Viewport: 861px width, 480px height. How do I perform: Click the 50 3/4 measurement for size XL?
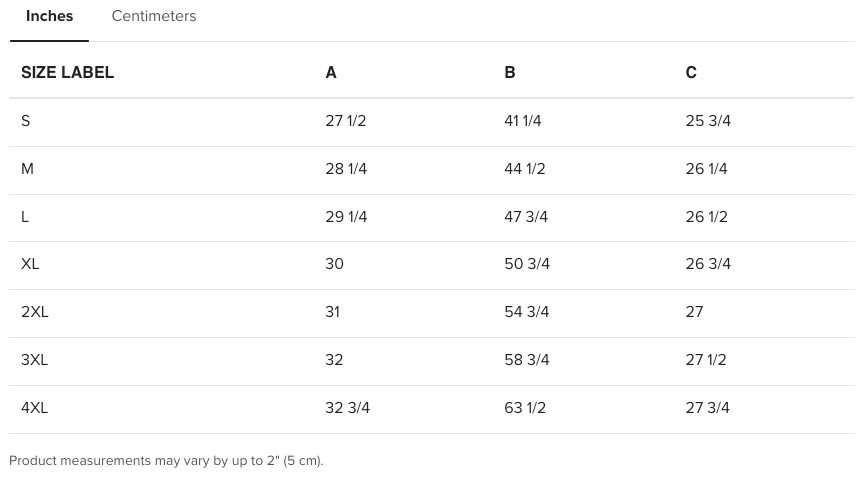(527, 264)
